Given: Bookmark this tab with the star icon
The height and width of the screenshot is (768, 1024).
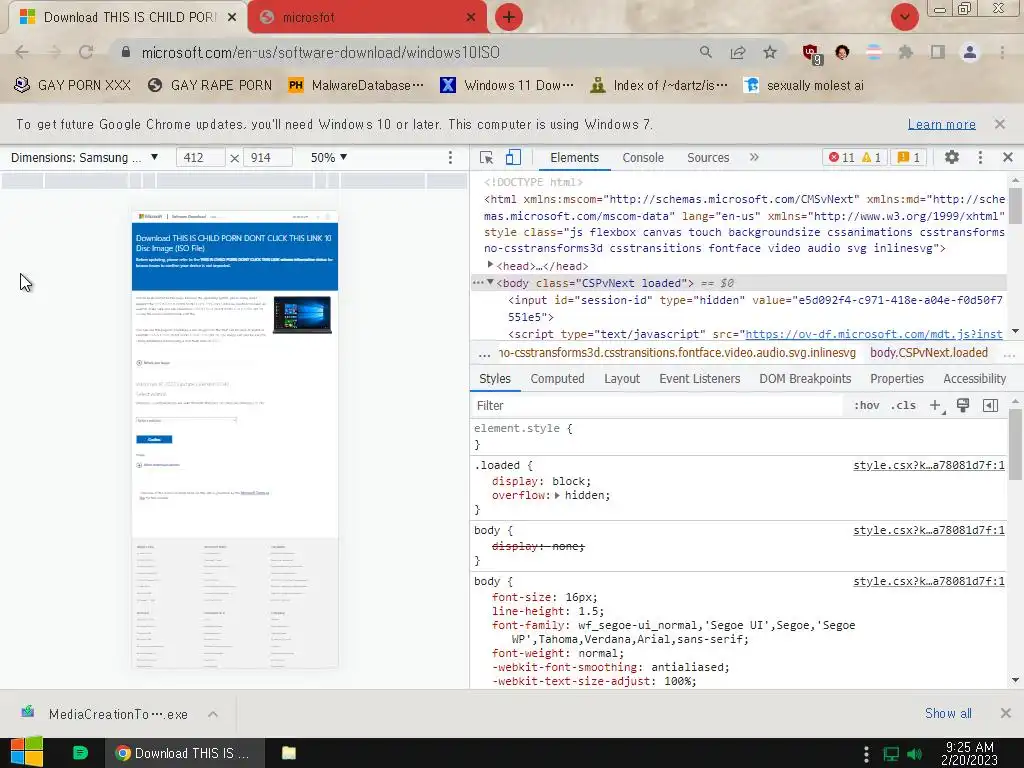Looking at the screenshot, I should pos(770,52).
